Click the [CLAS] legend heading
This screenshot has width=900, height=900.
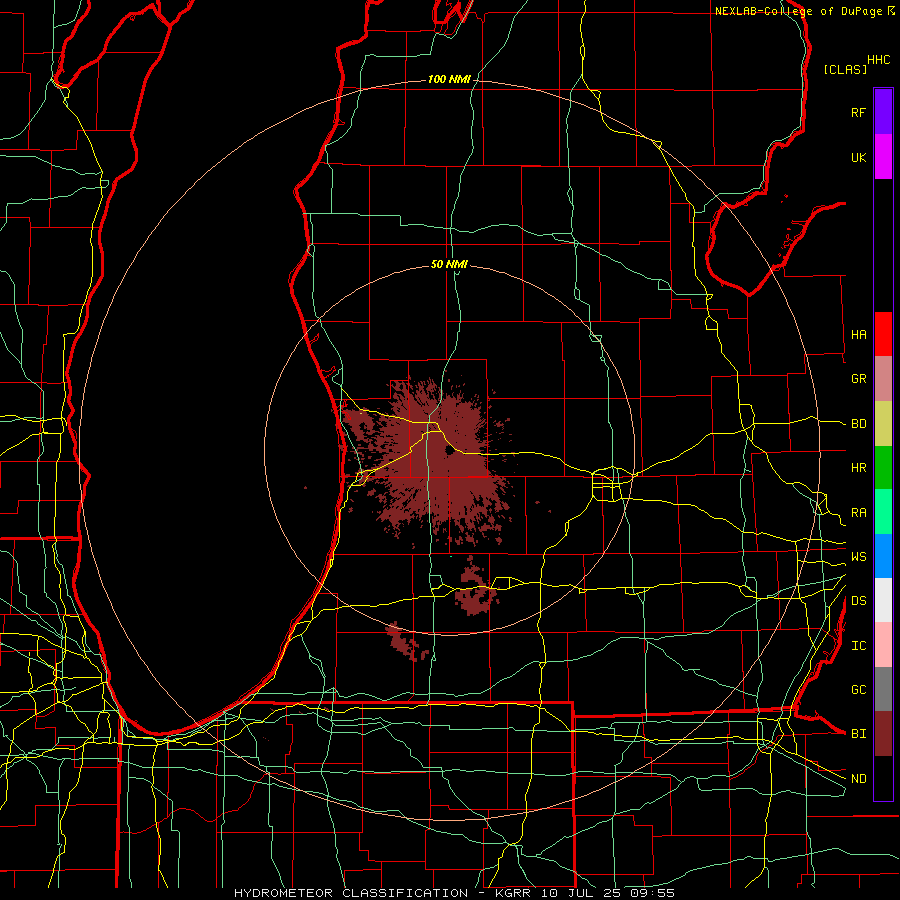tap(845, 69)
